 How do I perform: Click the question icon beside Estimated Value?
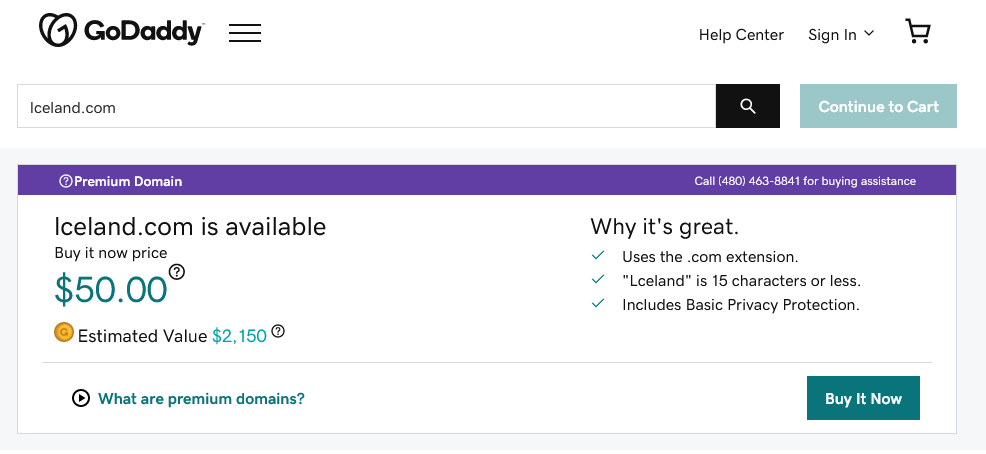click(278, 331)
